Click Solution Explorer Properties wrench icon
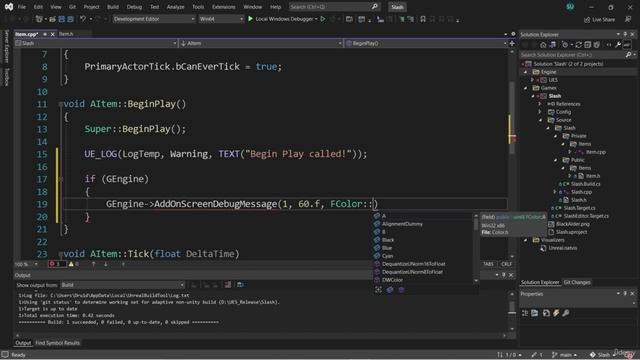Screen dimensions: 640x360 pyautogui.click(x=618, y=45)
